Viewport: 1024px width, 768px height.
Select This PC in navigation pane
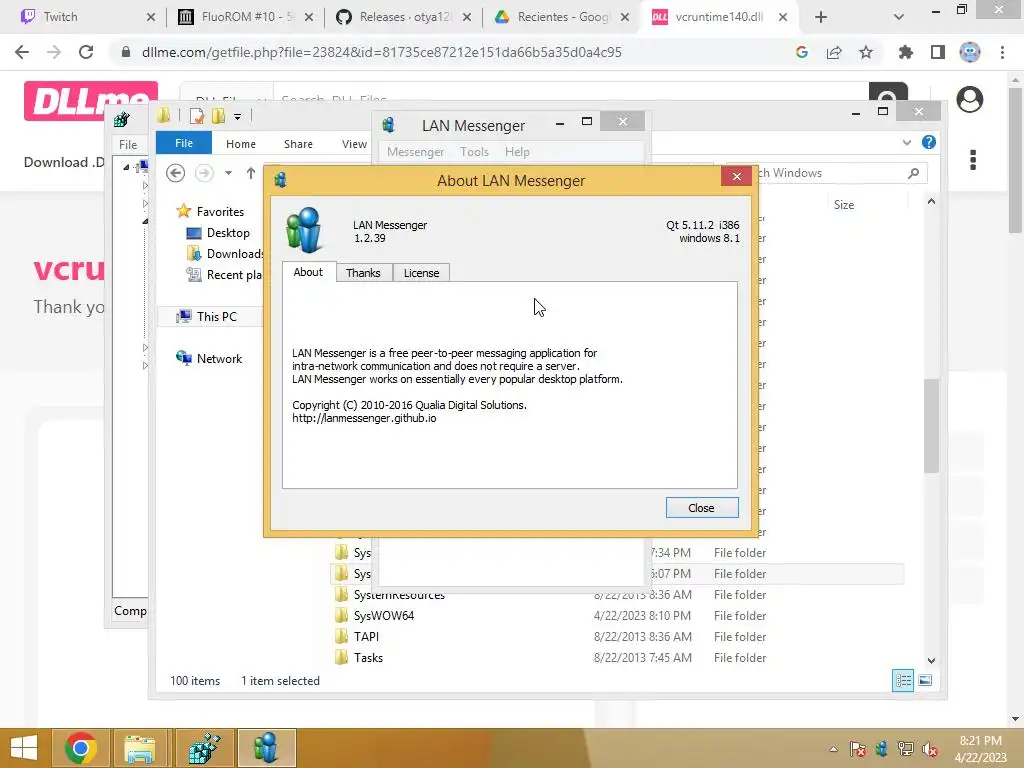(x=216, y=317)
